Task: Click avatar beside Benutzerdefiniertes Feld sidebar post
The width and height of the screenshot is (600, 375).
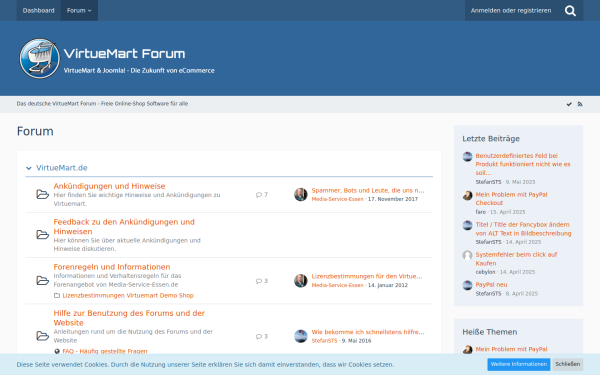Action: [467, 157]
